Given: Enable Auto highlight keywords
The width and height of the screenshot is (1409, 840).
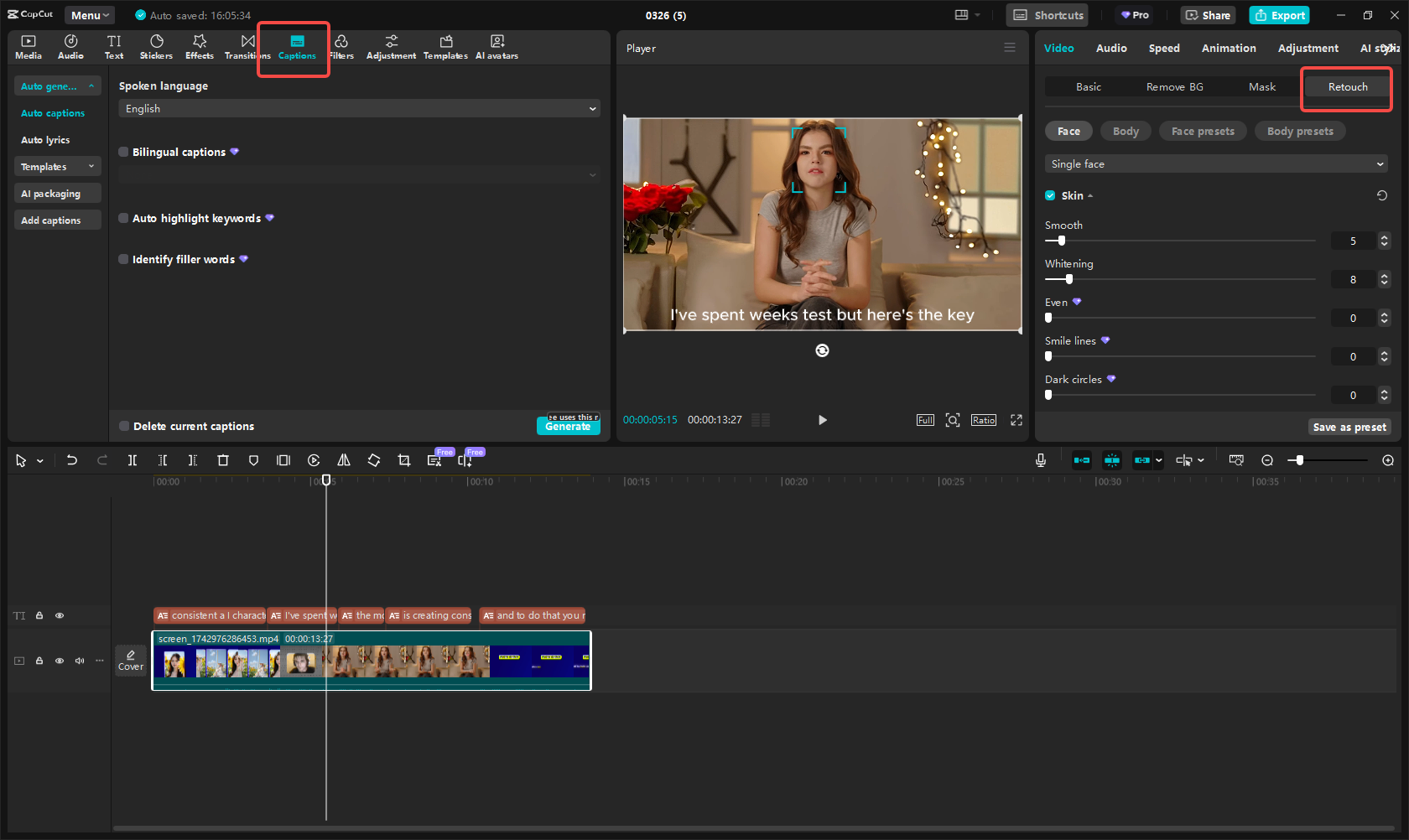Looking at the screenshot, I should click(x=122, y=218).
